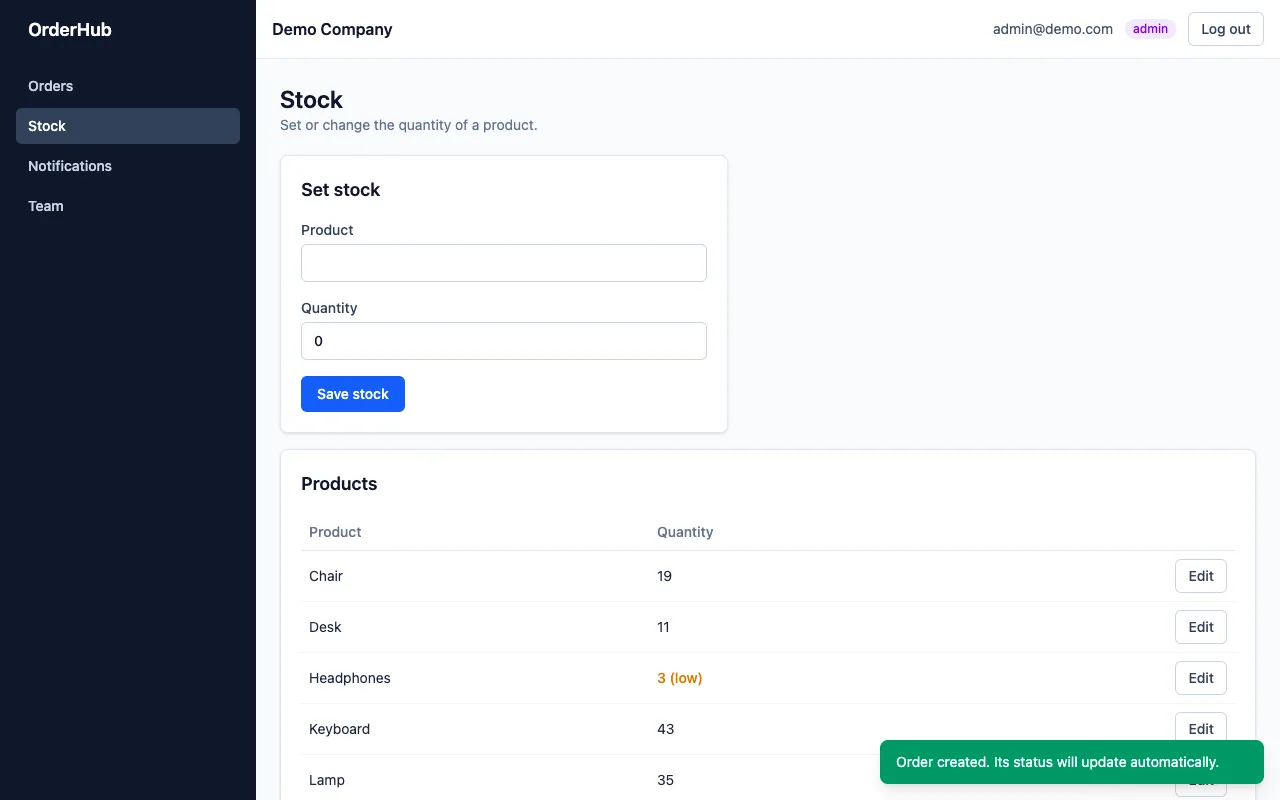Click the Quantity column header

pos(685,532)
